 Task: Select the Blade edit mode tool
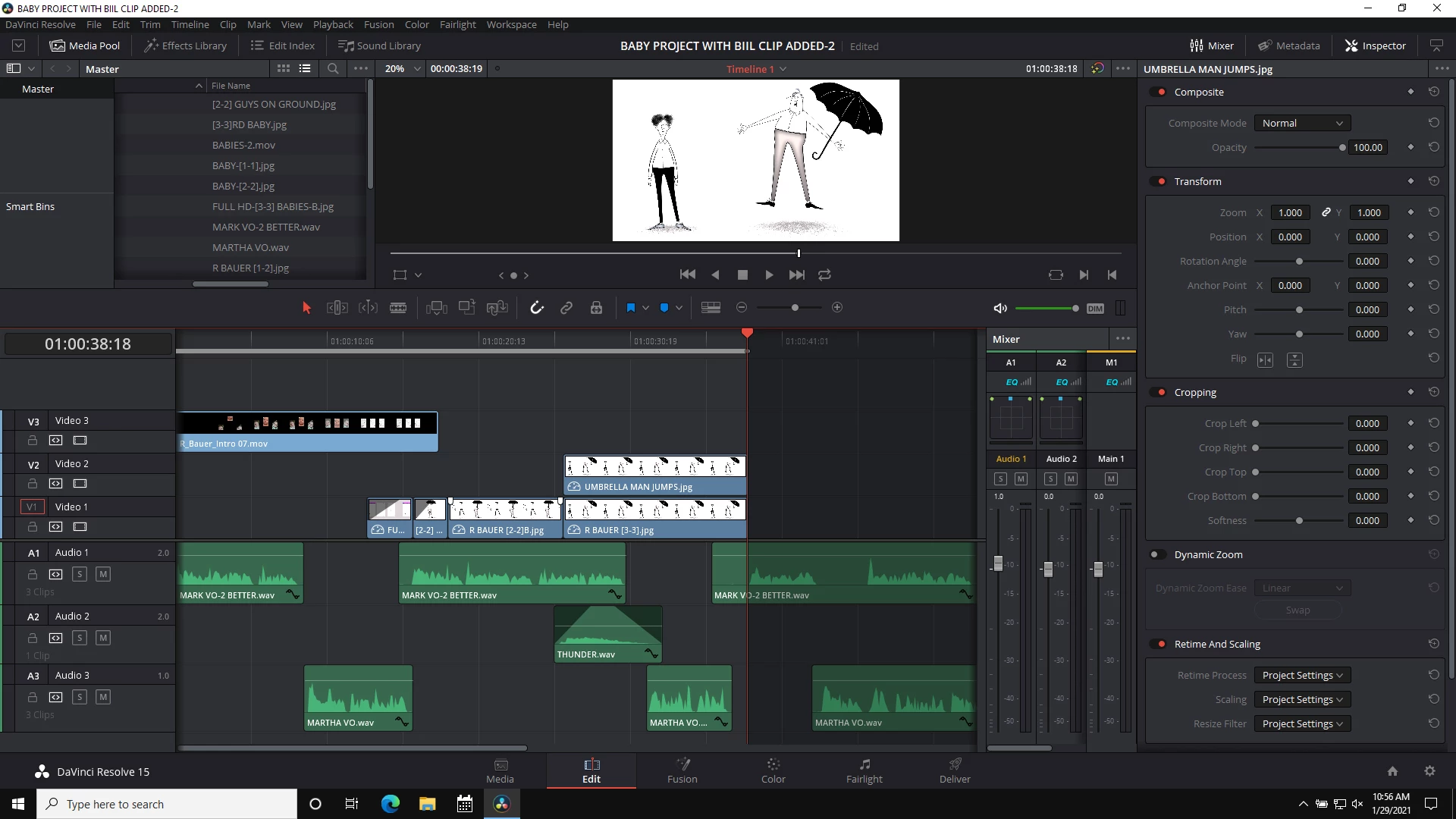398,307
